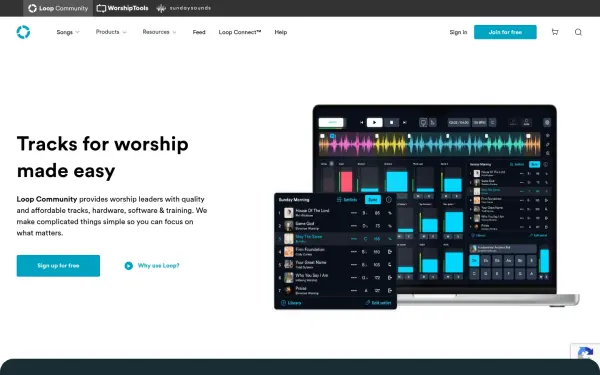Open the Help menu item
The height and width of the screenshot is (375, 600).
(x=280, y=32)
